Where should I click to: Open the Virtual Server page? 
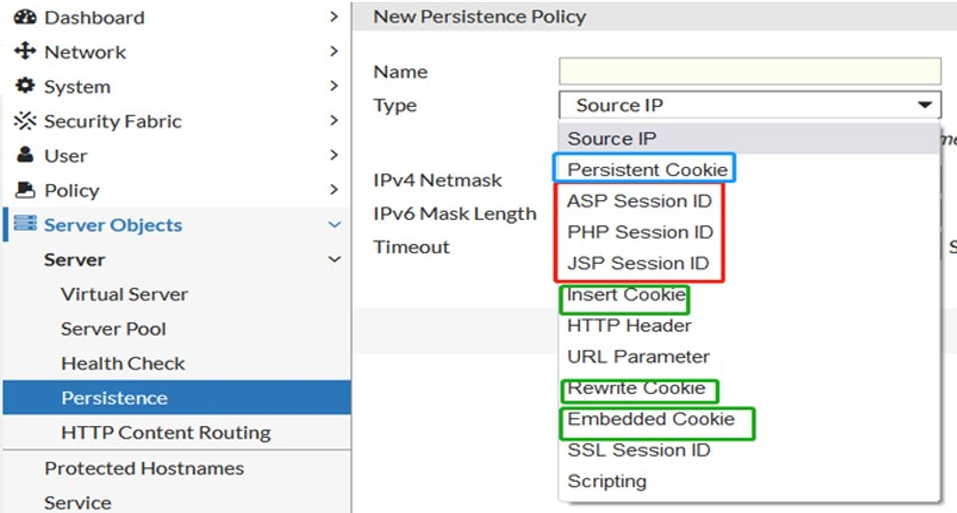click(124, 294)
